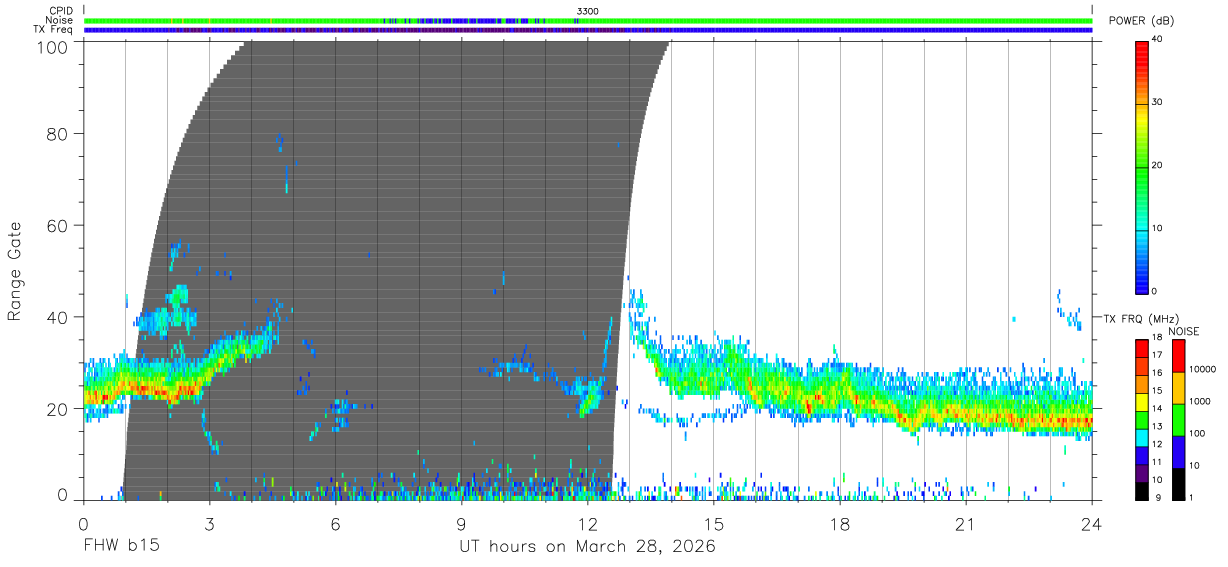
Task: Click the red top swatch of the NOISE legend
Action: (x=1178, y=356)
